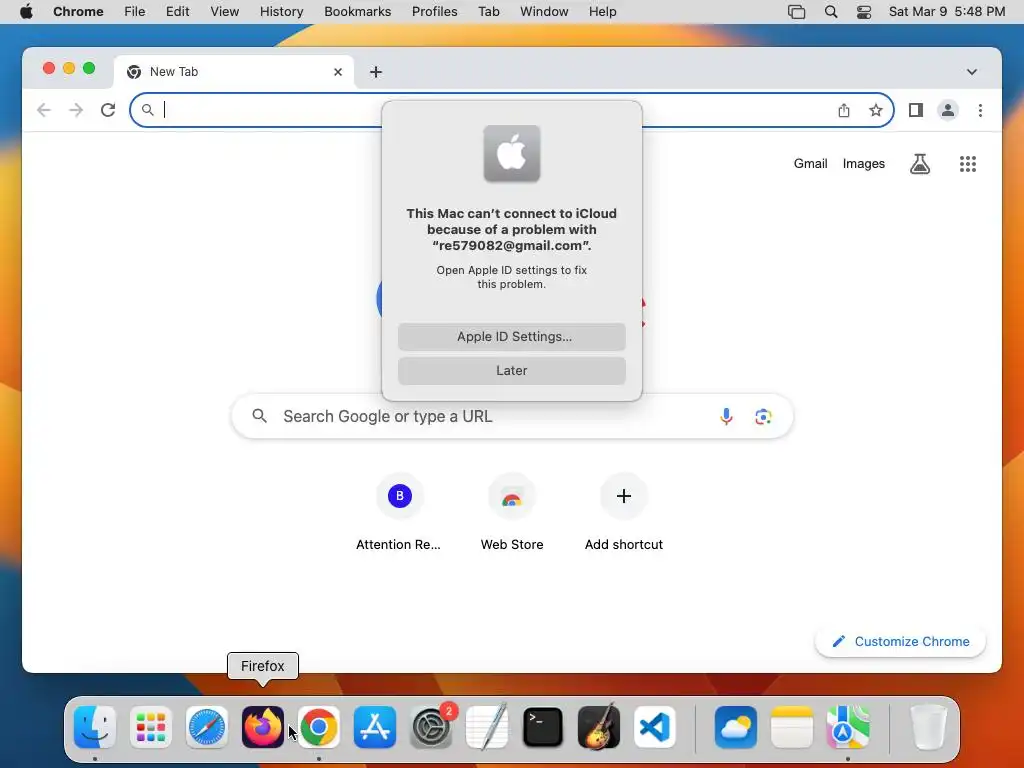Open the Tab menu
1024x768 pixels.
[488, 12]
